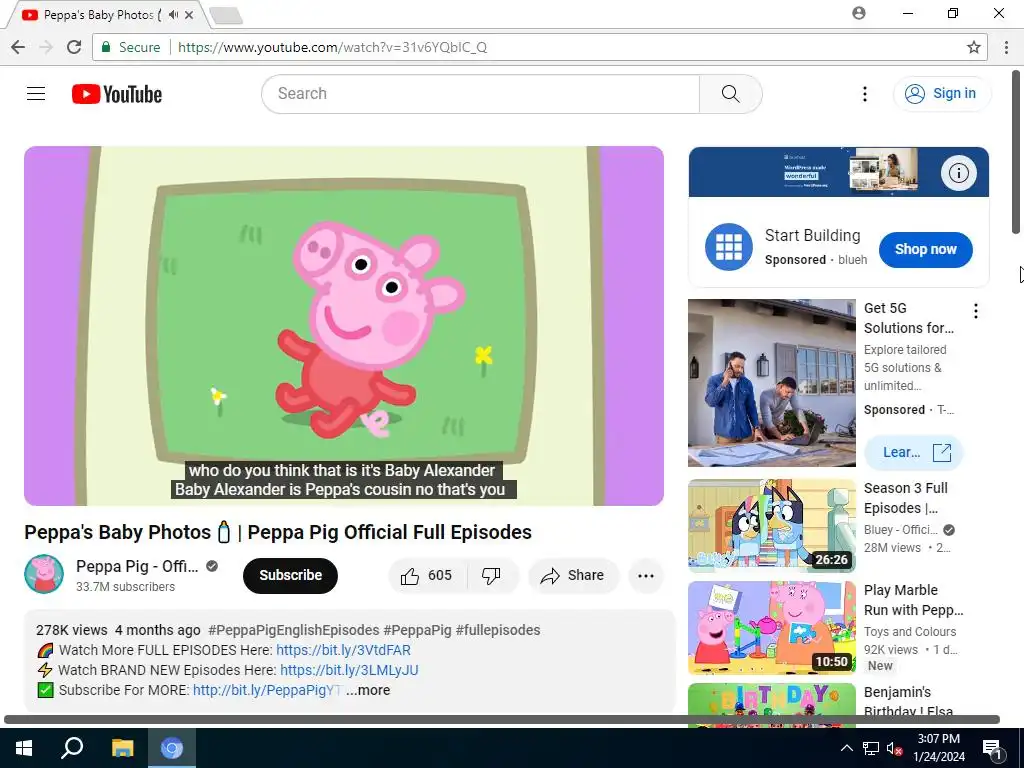Open a new tab button
Image resolution: width=1024 pixels, height=768 pixels.
[226, 16]
